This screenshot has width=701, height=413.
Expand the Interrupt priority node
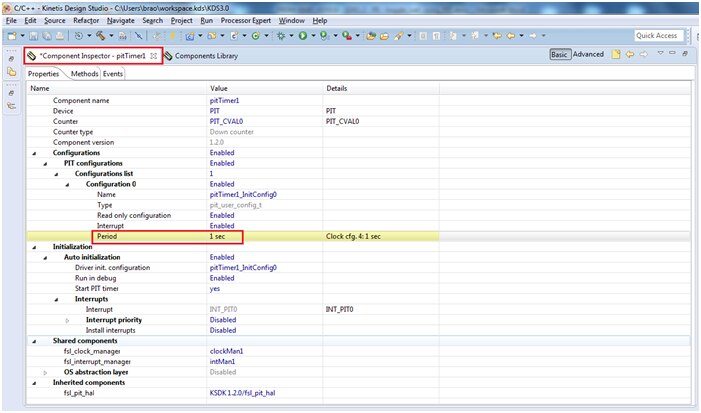point(67,320)
